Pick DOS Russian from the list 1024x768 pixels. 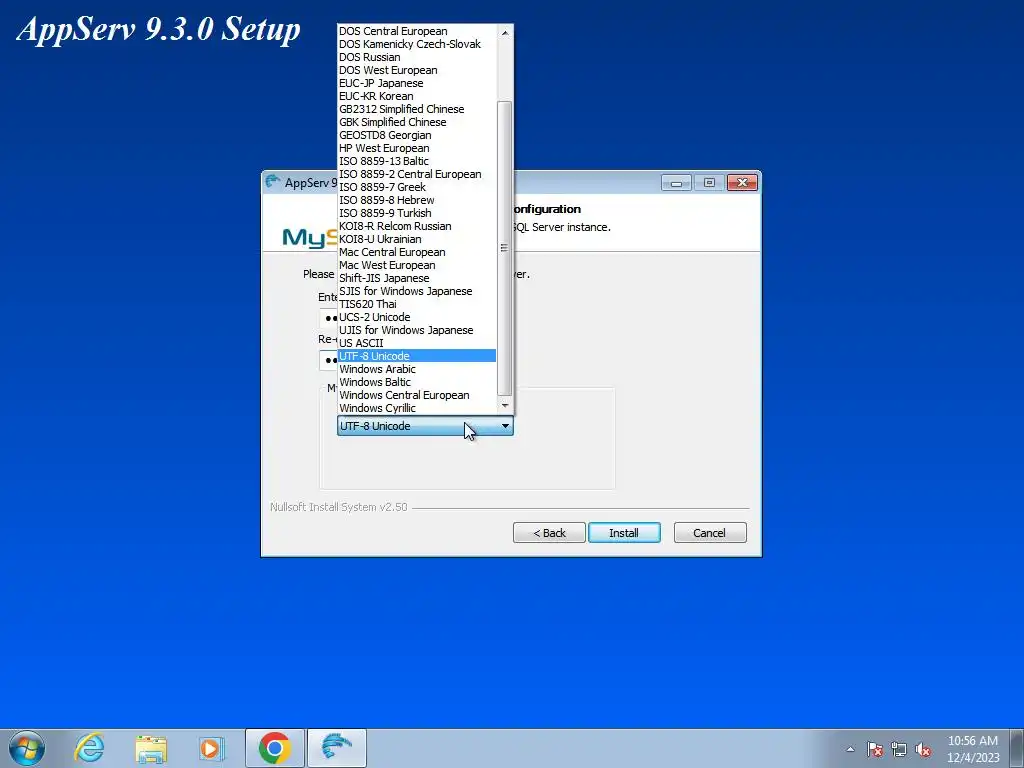click(x=417, y=57)
